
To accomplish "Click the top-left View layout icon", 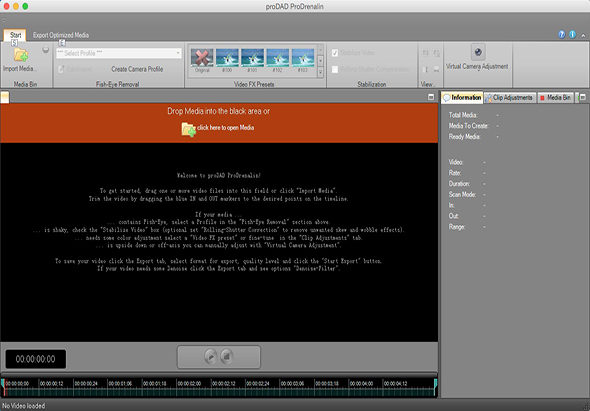I will click(426, 53).
